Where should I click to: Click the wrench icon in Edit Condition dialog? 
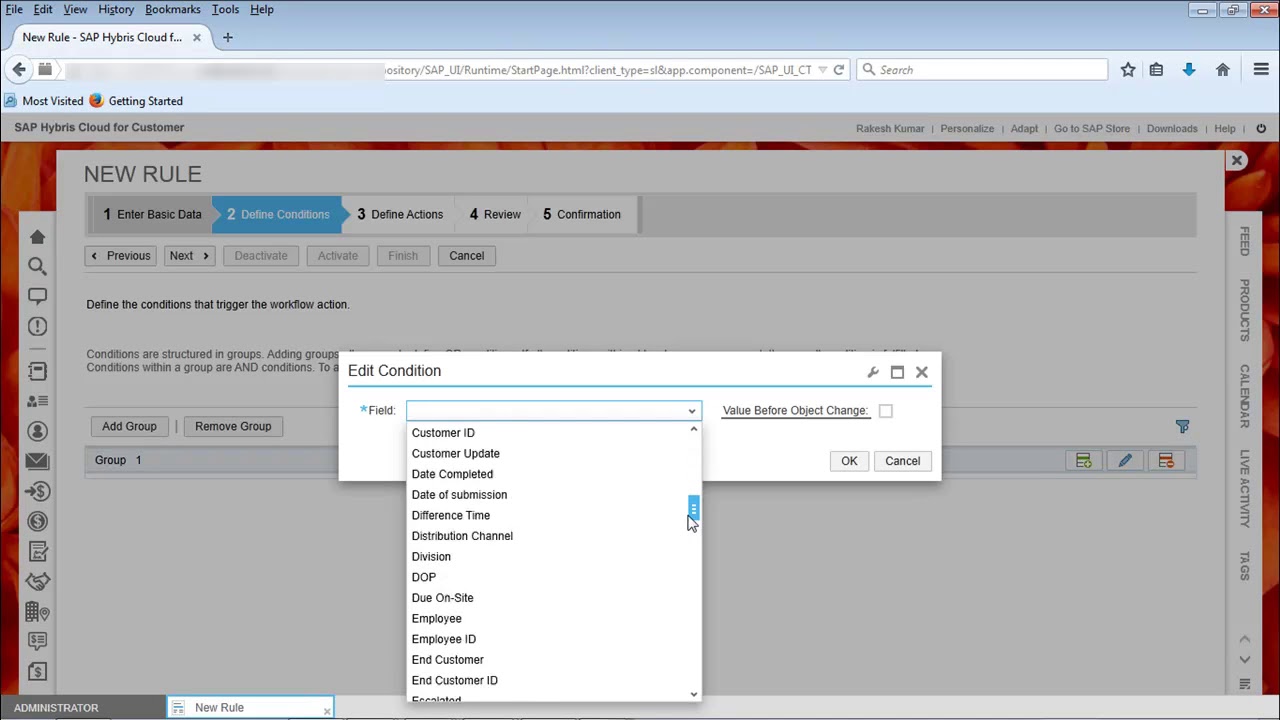[873, 372]
